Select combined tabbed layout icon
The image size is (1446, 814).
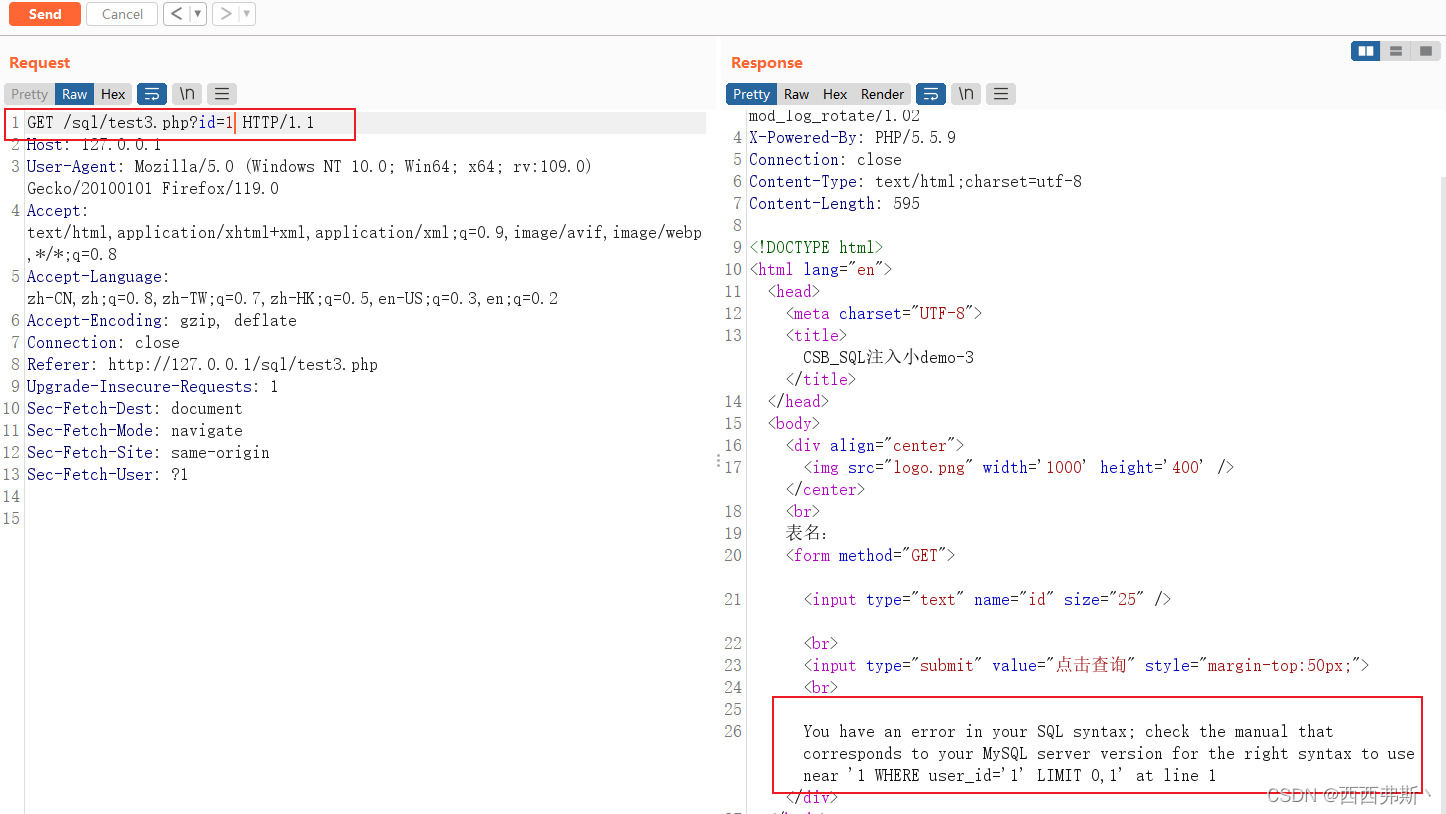(1426, 51)
